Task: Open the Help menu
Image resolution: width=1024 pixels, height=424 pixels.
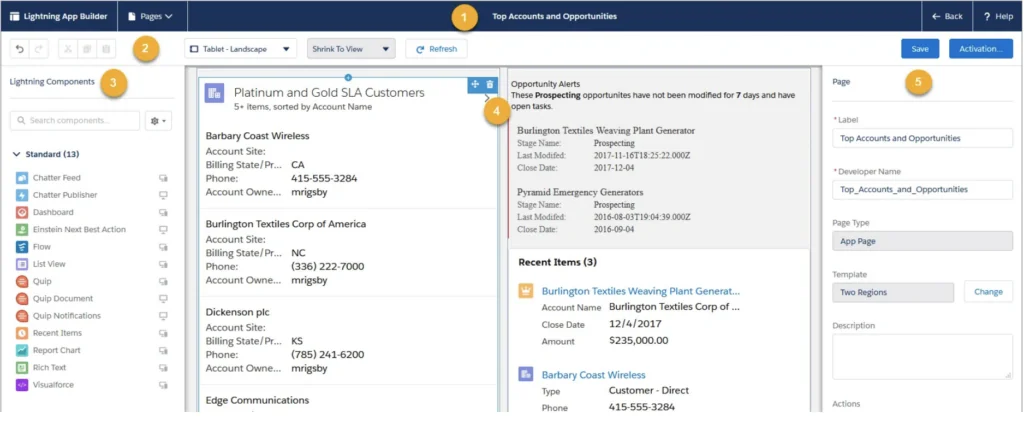Action: click(998, 16)
